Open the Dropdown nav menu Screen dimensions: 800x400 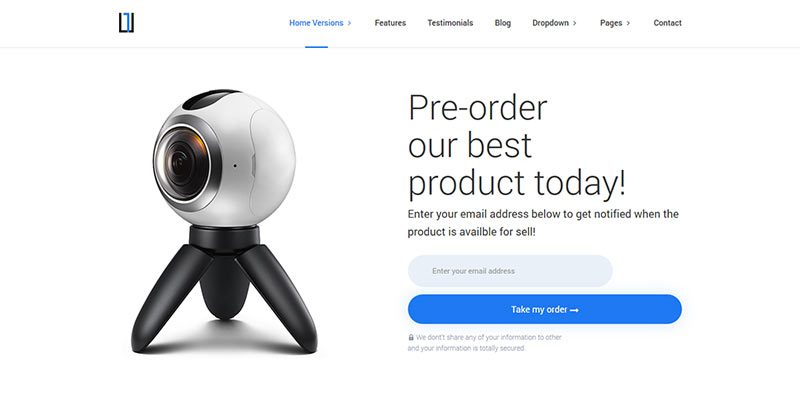tap(550, 23)
